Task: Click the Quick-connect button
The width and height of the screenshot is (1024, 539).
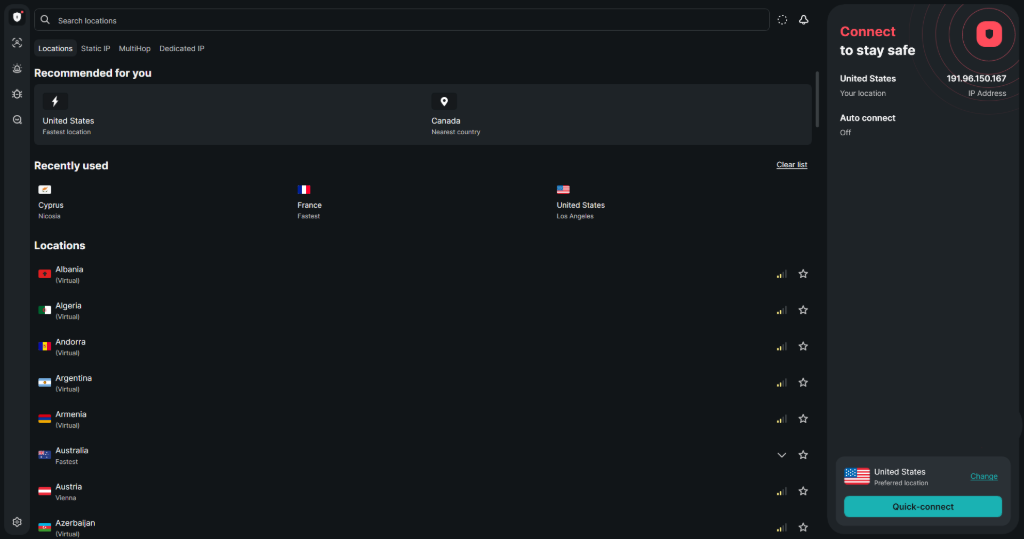Action: pos(923,506)
